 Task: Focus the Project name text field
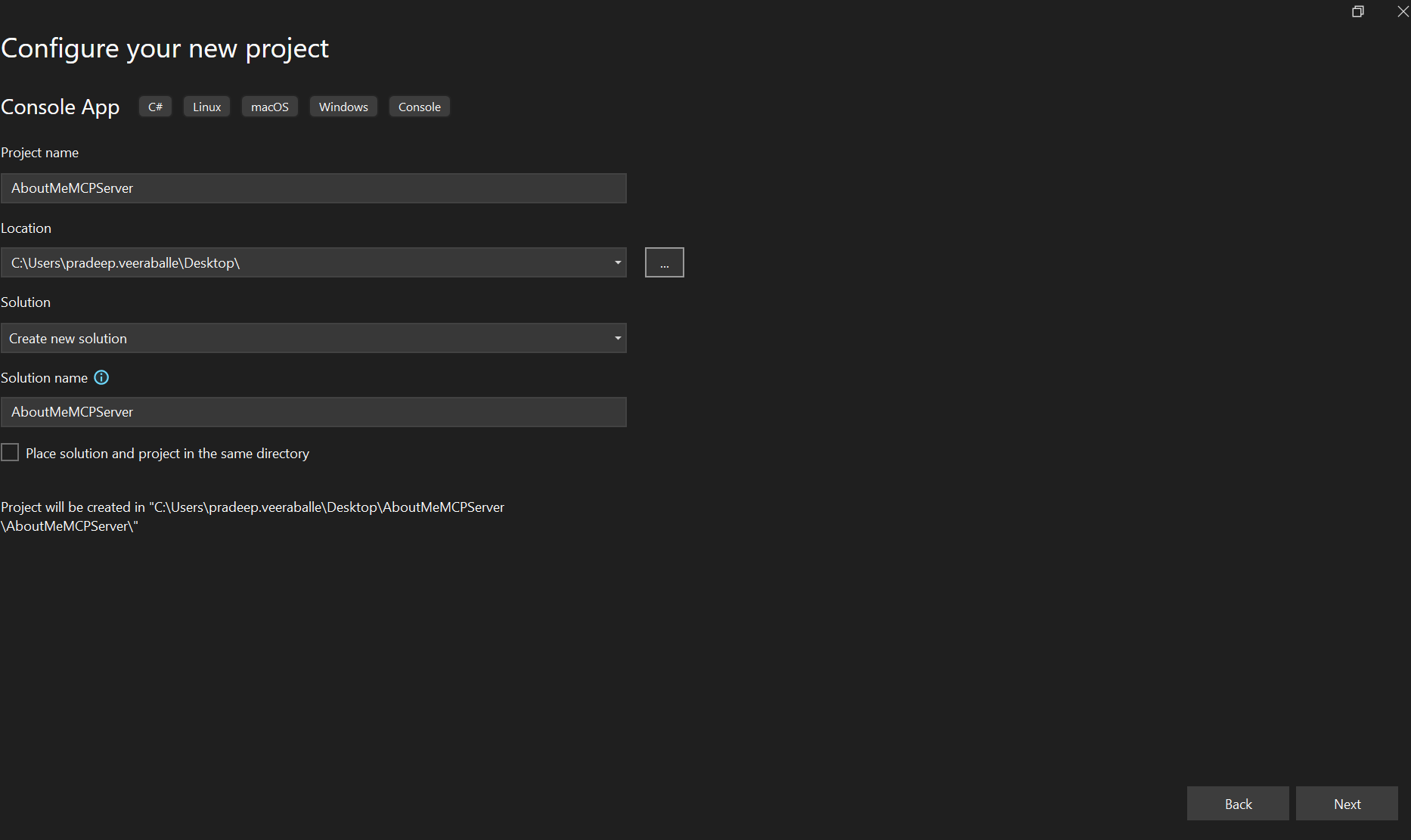(x=313, y=188)
